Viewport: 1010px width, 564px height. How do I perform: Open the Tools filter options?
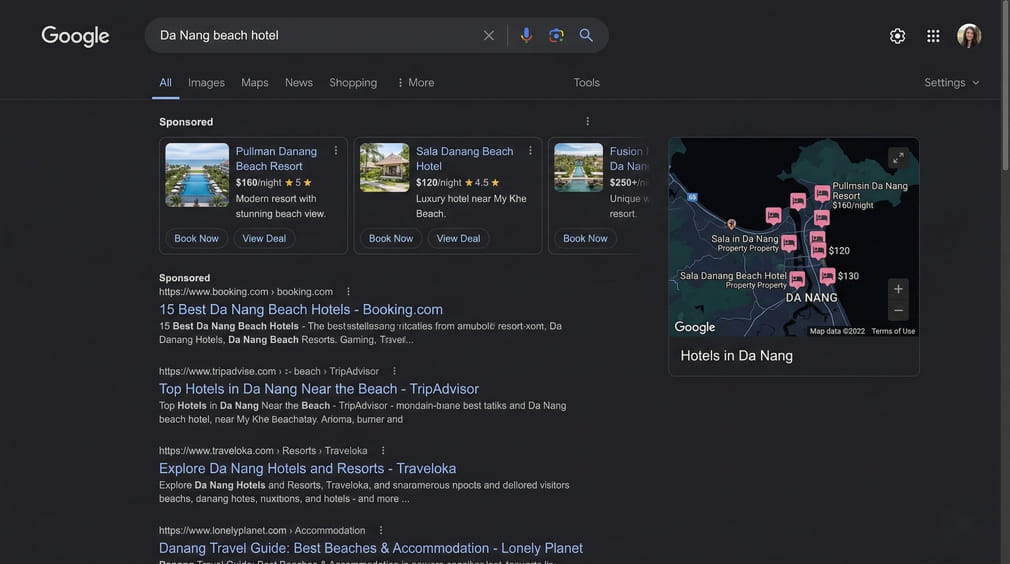click(586, 82)
